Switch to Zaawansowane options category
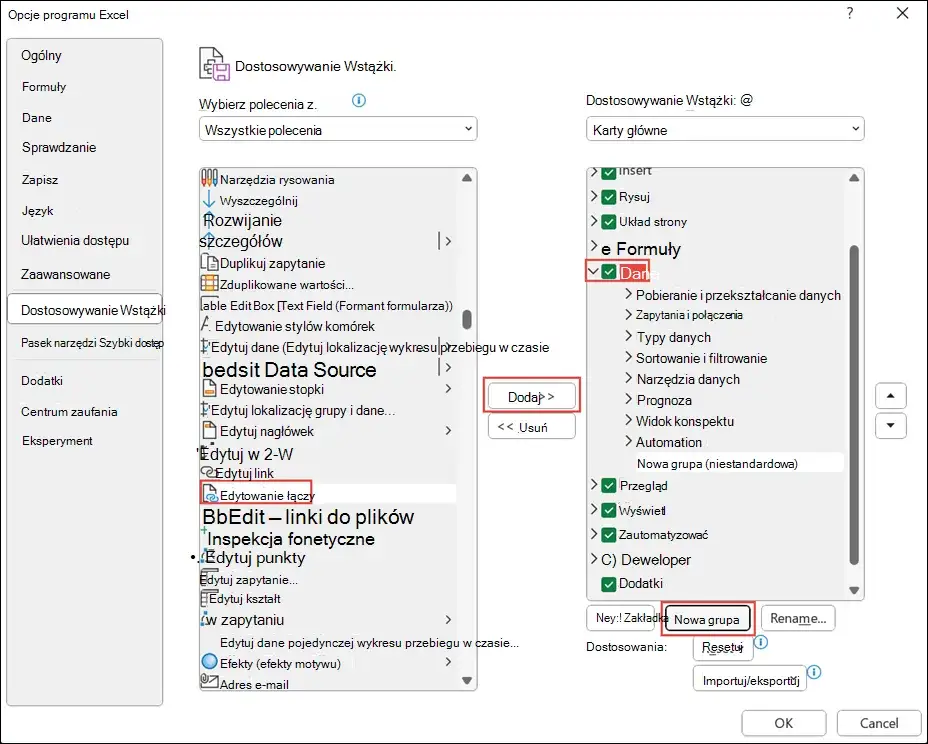 pyautogui.click(x=66, y=274)
